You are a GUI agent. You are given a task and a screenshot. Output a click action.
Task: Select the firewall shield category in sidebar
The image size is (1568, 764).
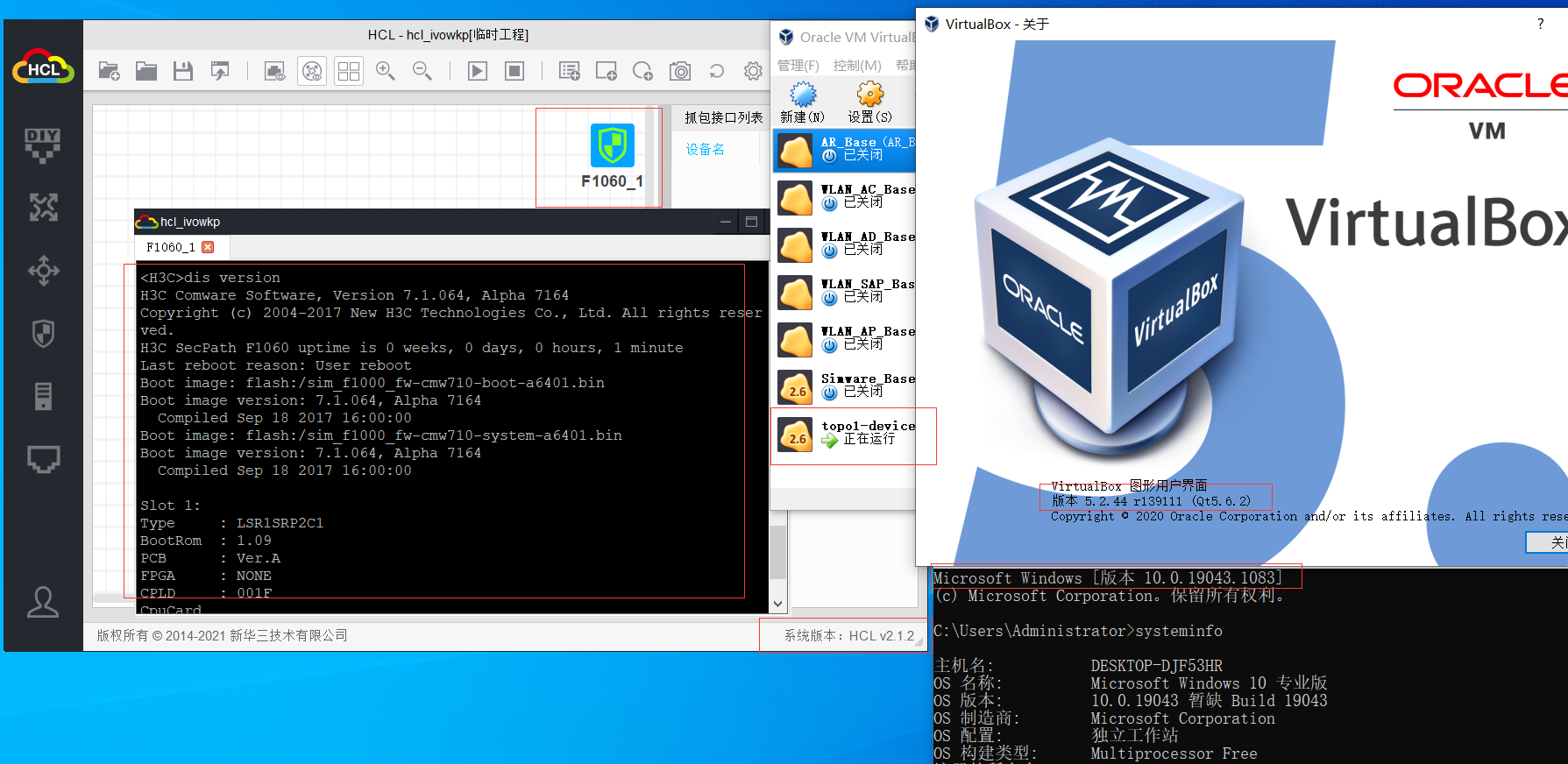click(43, 333)
